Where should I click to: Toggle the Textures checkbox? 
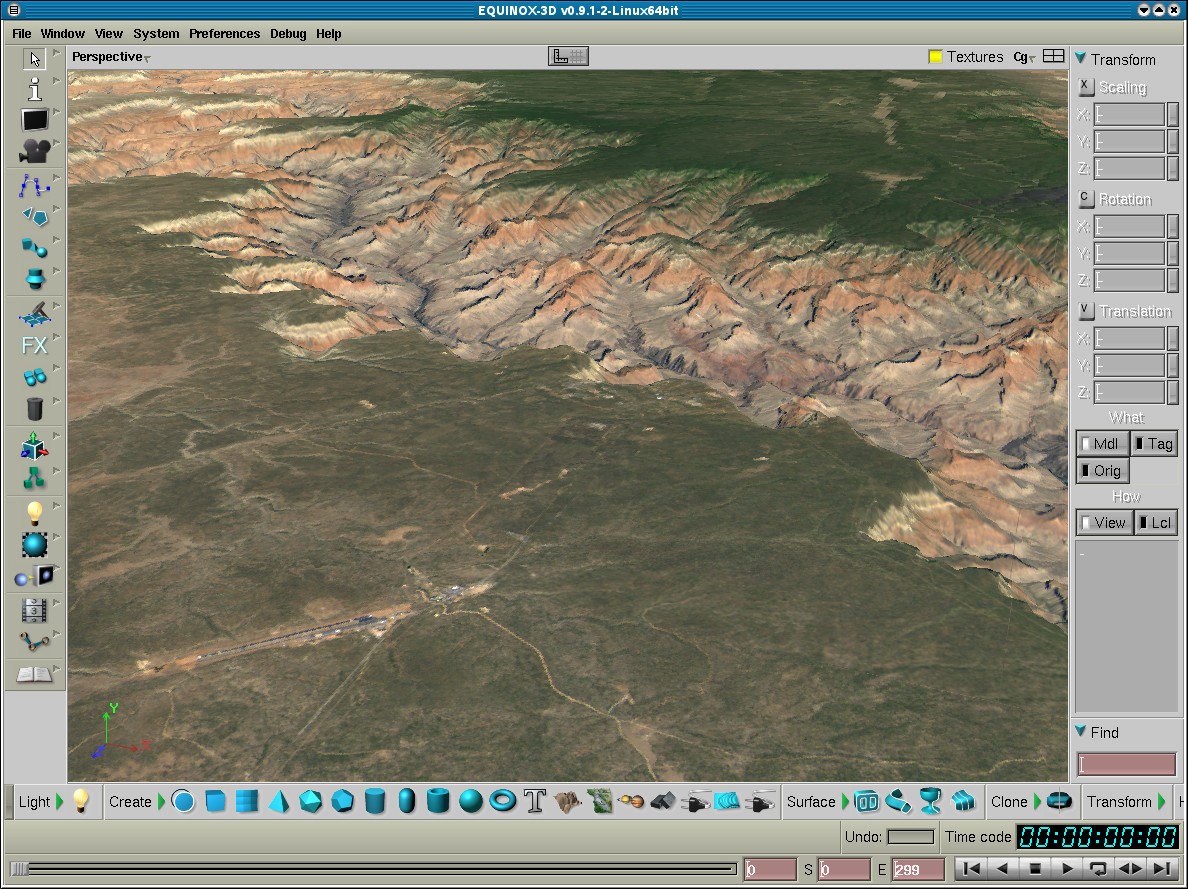[x=936, y=57]
